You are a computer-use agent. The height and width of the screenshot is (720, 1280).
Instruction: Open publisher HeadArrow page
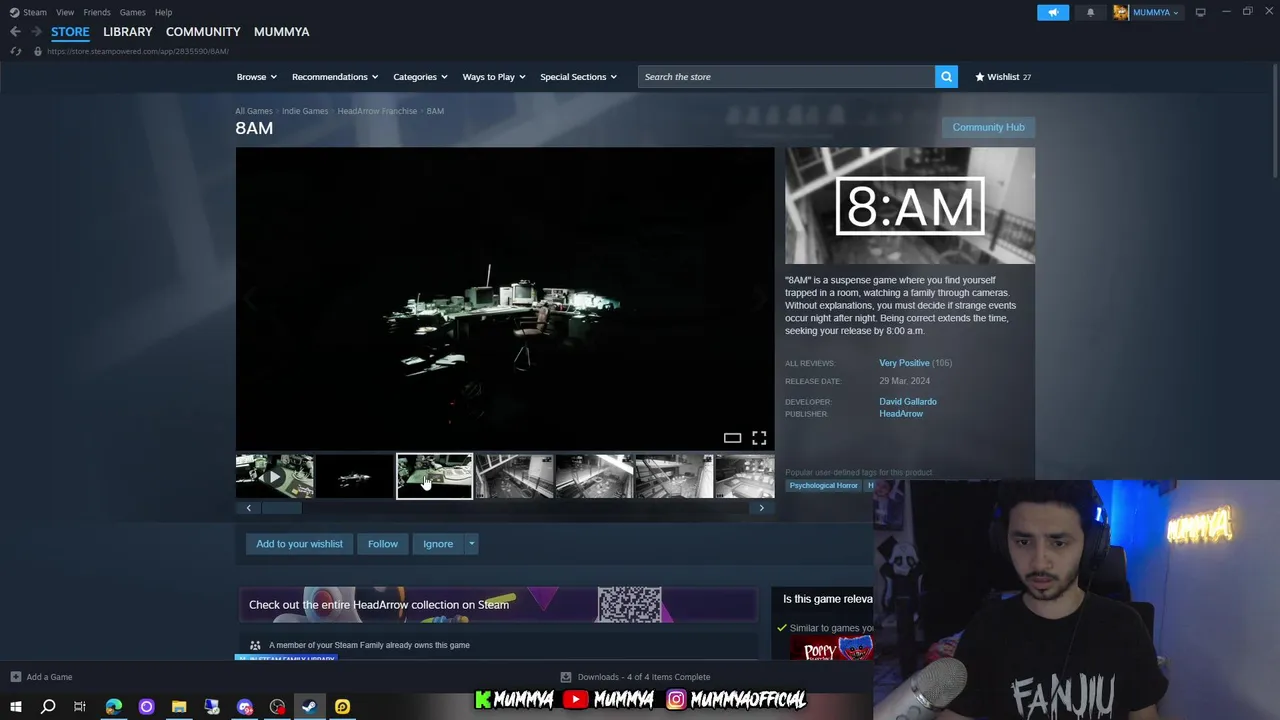tap(901, 414)
